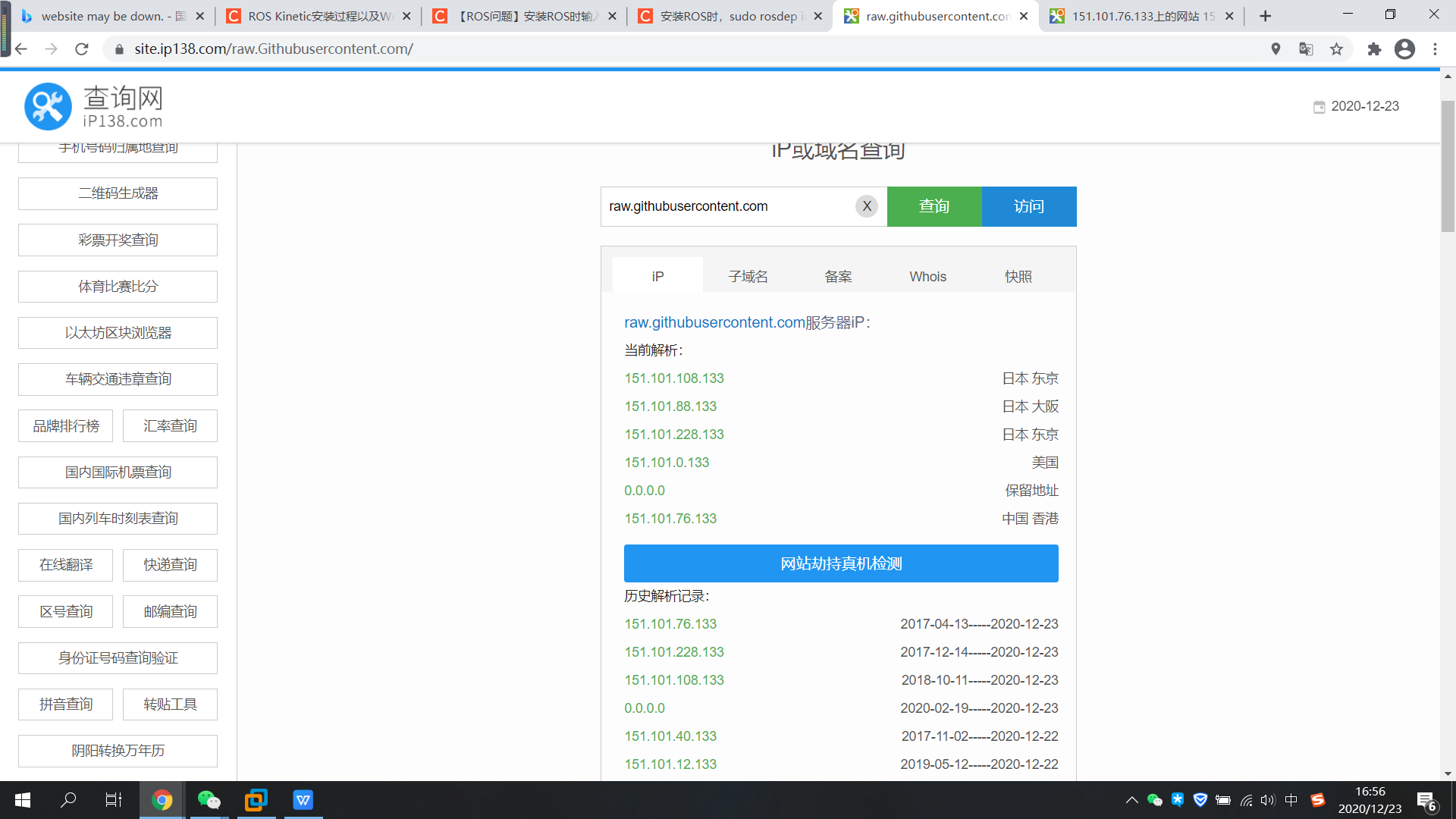
Task: Reload the current page
Action: point(82,49)
